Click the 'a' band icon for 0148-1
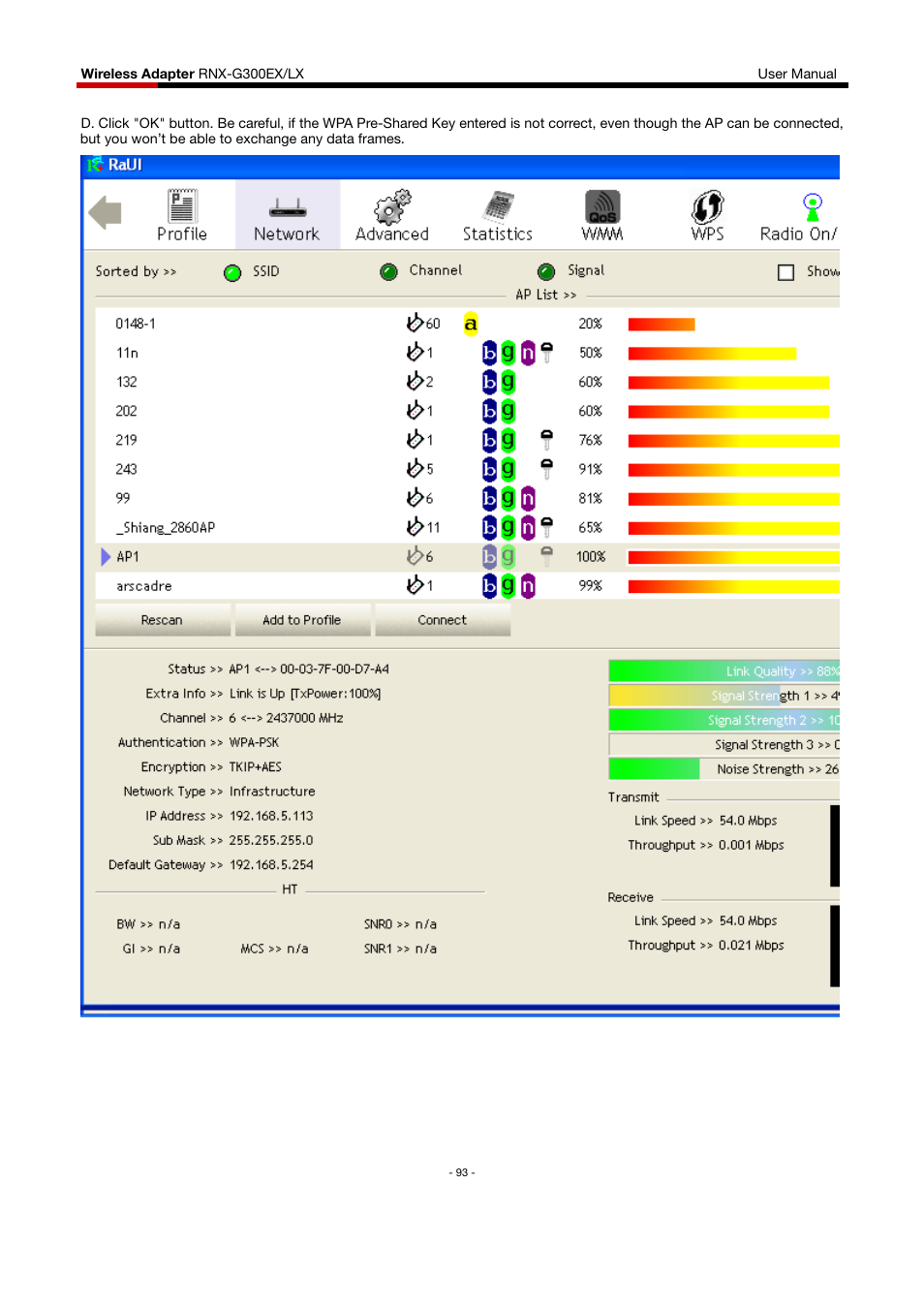Image resolution: width=924 pixels, height=1308 pixels. click(x=471, y=324)
